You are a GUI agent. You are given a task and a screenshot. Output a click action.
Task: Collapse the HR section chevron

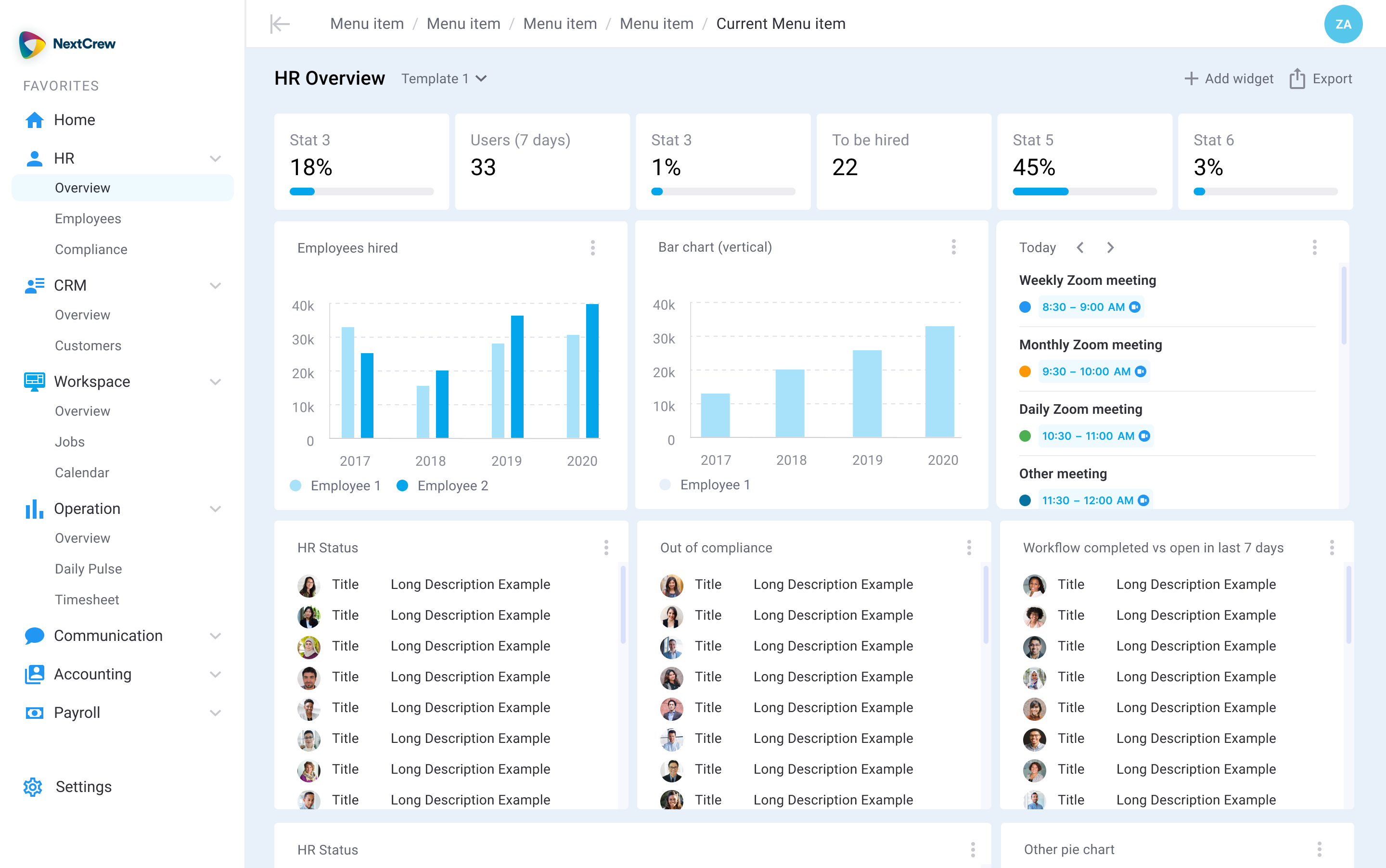(x=215, y=158)
